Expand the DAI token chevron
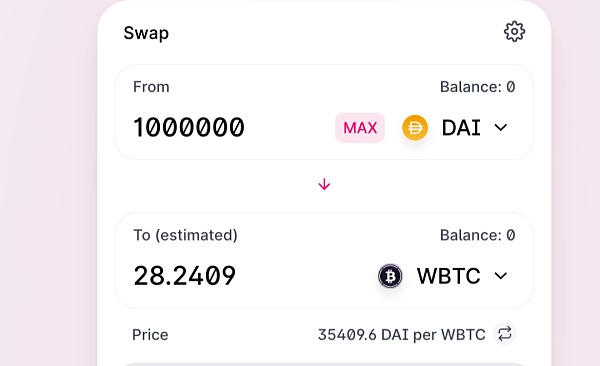 (501, 127)
